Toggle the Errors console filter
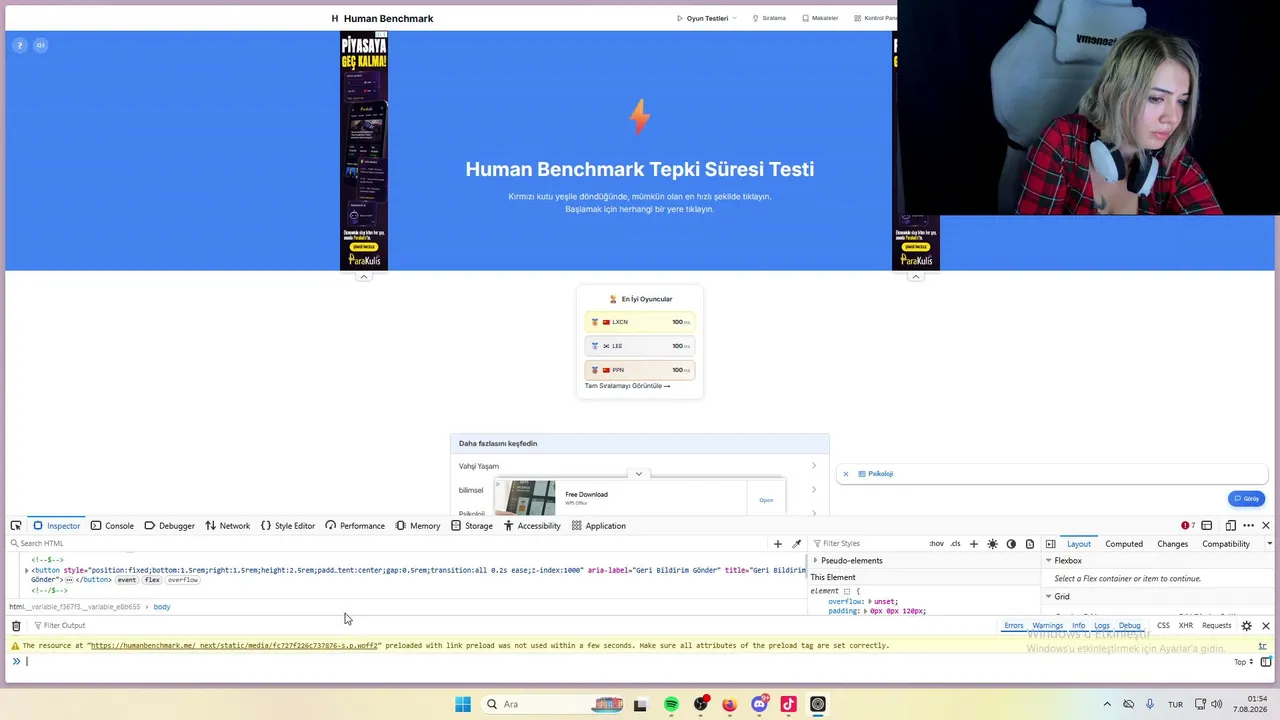The width and height of the screenshot is (1280, 720). point(1014,626)
